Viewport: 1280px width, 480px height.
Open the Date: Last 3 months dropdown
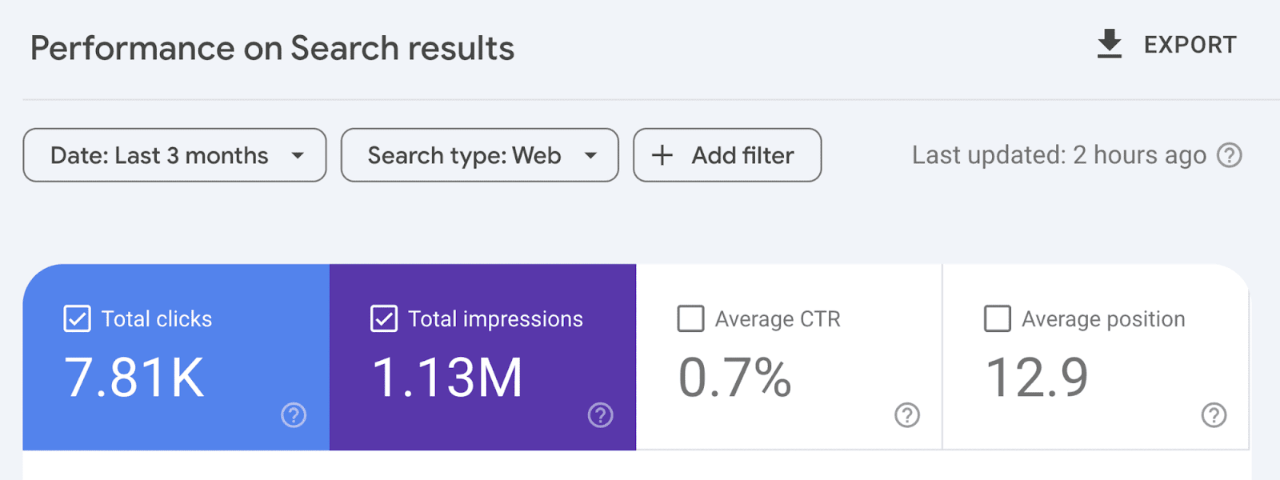[175, 155]
